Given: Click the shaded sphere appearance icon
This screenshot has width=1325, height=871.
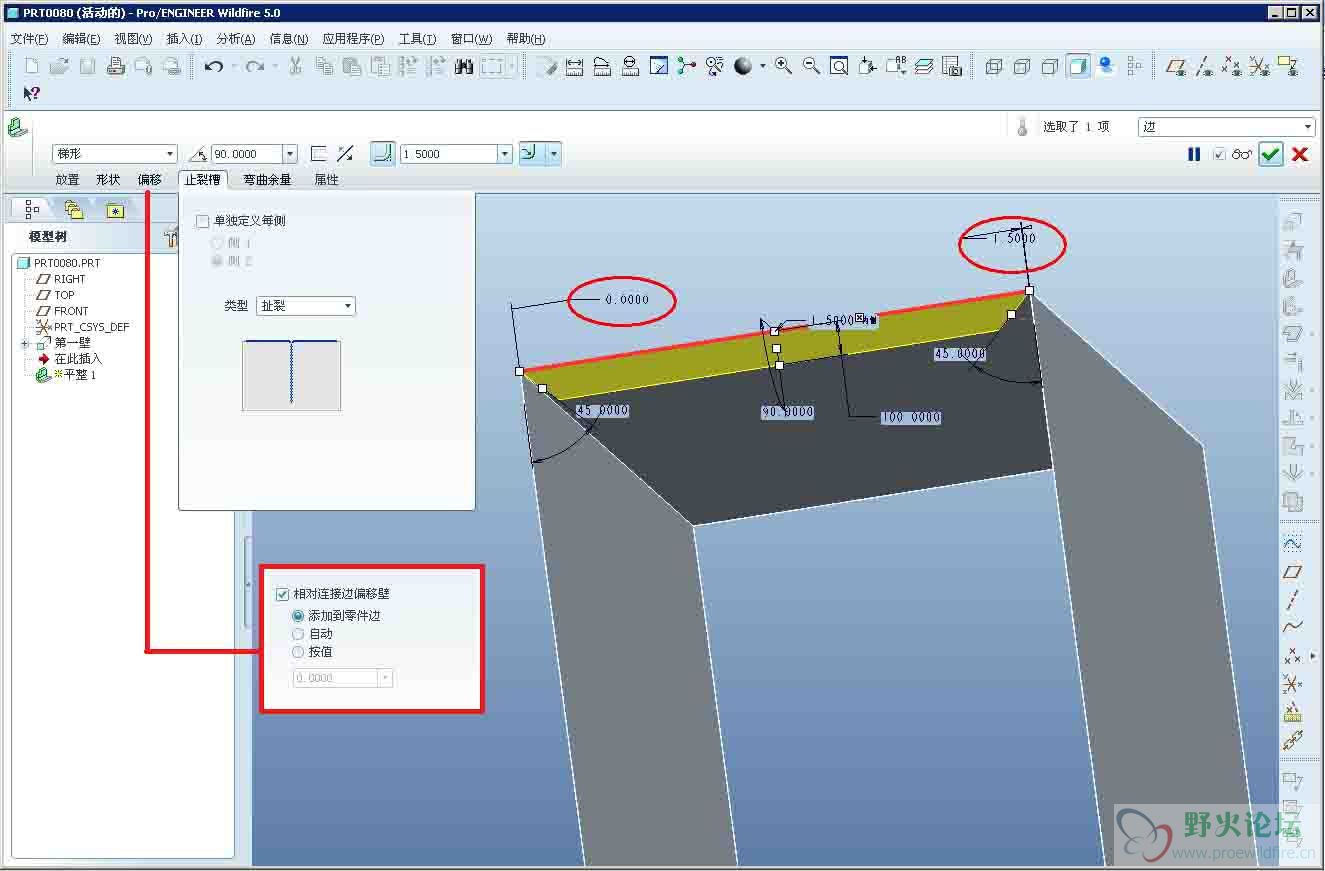Looking at the screenshot, I should (743, 67).
